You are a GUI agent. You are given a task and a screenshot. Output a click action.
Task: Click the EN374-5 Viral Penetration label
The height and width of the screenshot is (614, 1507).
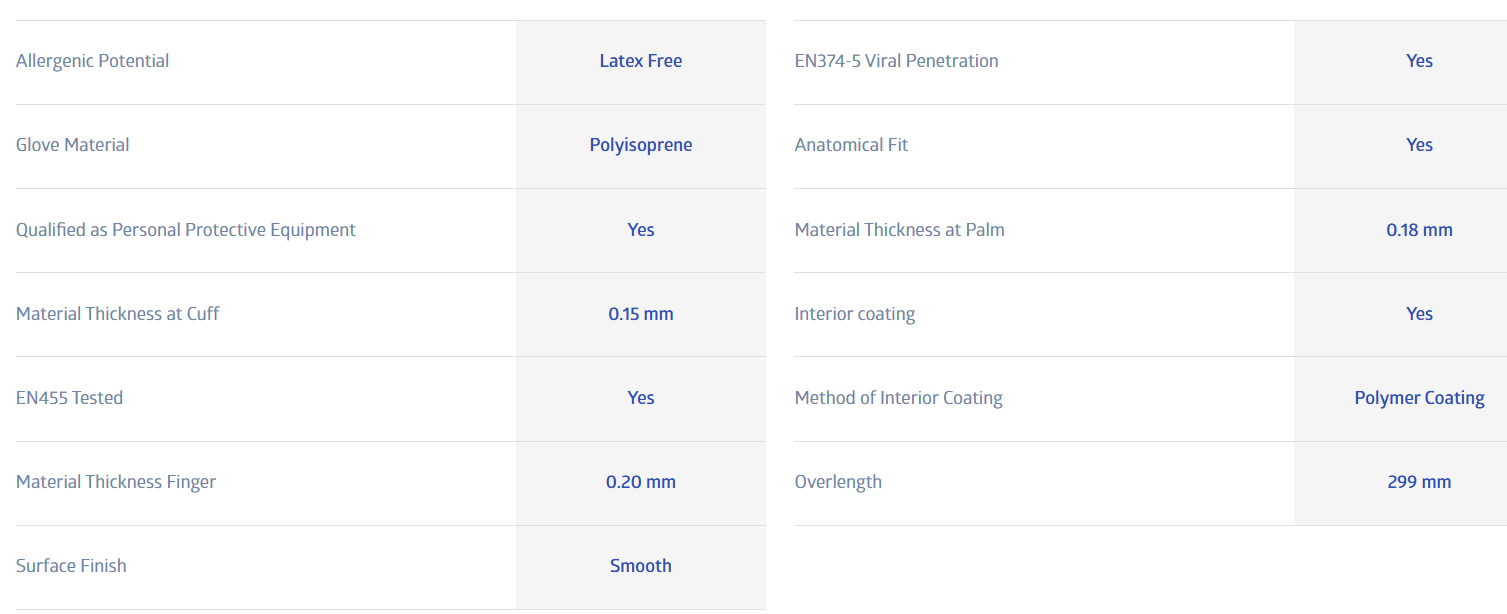(896, 61)
